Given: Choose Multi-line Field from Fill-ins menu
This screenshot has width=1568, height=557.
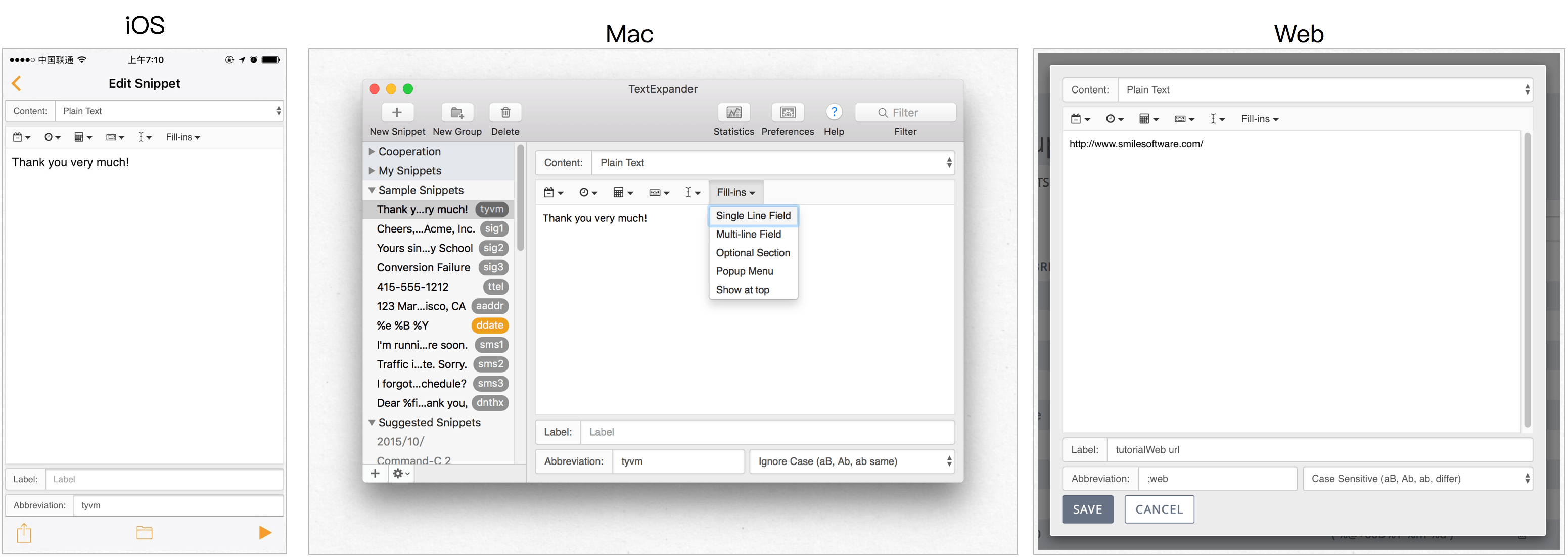Looking at the screenshot, I should click(x=753, y=235).
